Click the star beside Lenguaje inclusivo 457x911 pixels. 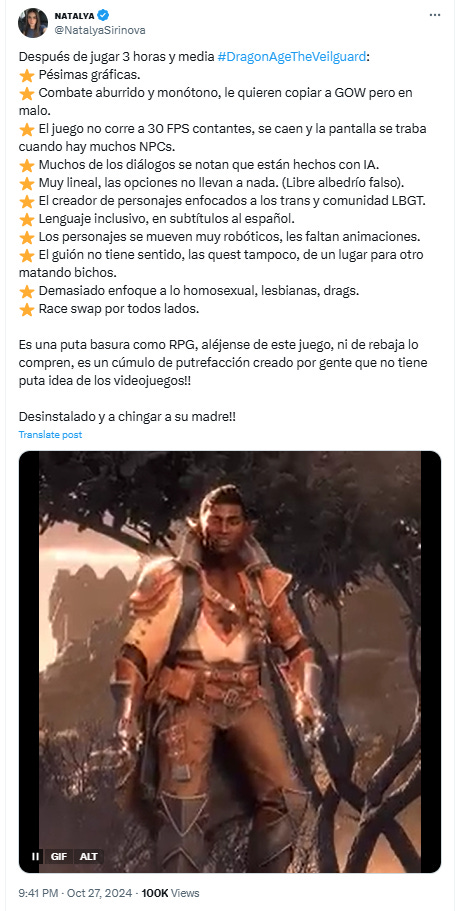click(27, 220)
